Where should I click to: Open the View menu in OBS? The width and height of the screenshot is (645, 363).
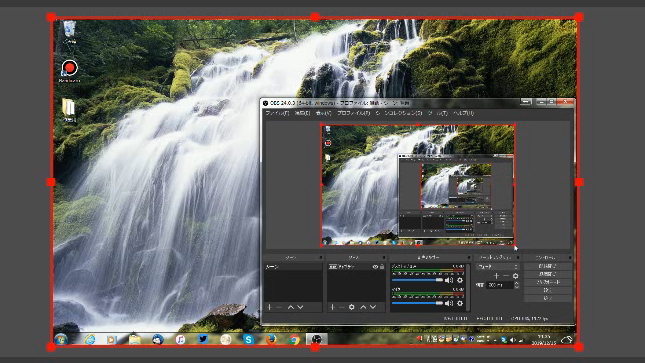coord(323,113)
